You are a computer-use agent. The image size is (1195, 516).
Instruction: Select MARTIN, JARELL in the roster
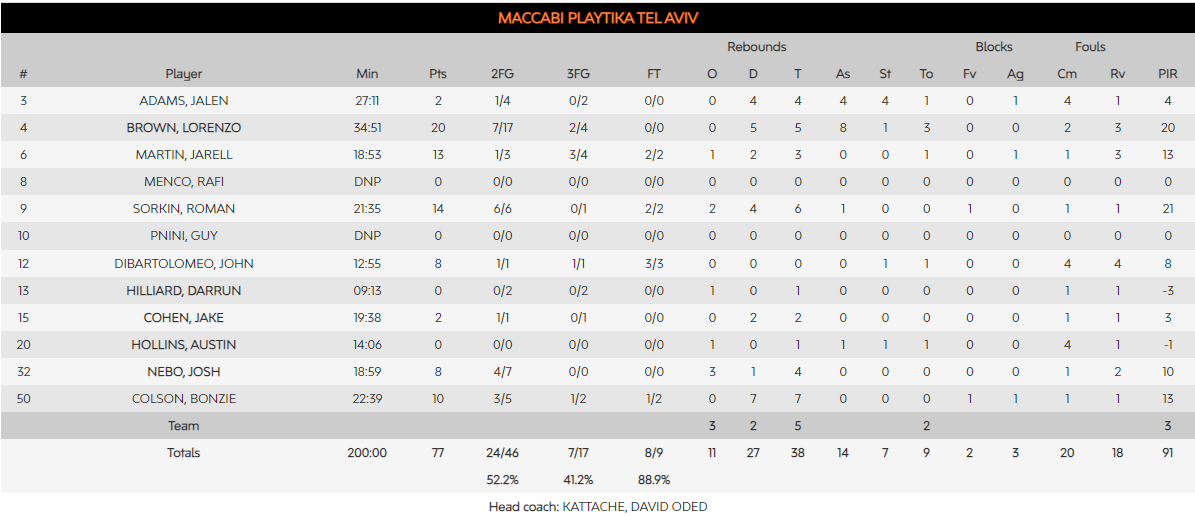coord(183,155)
